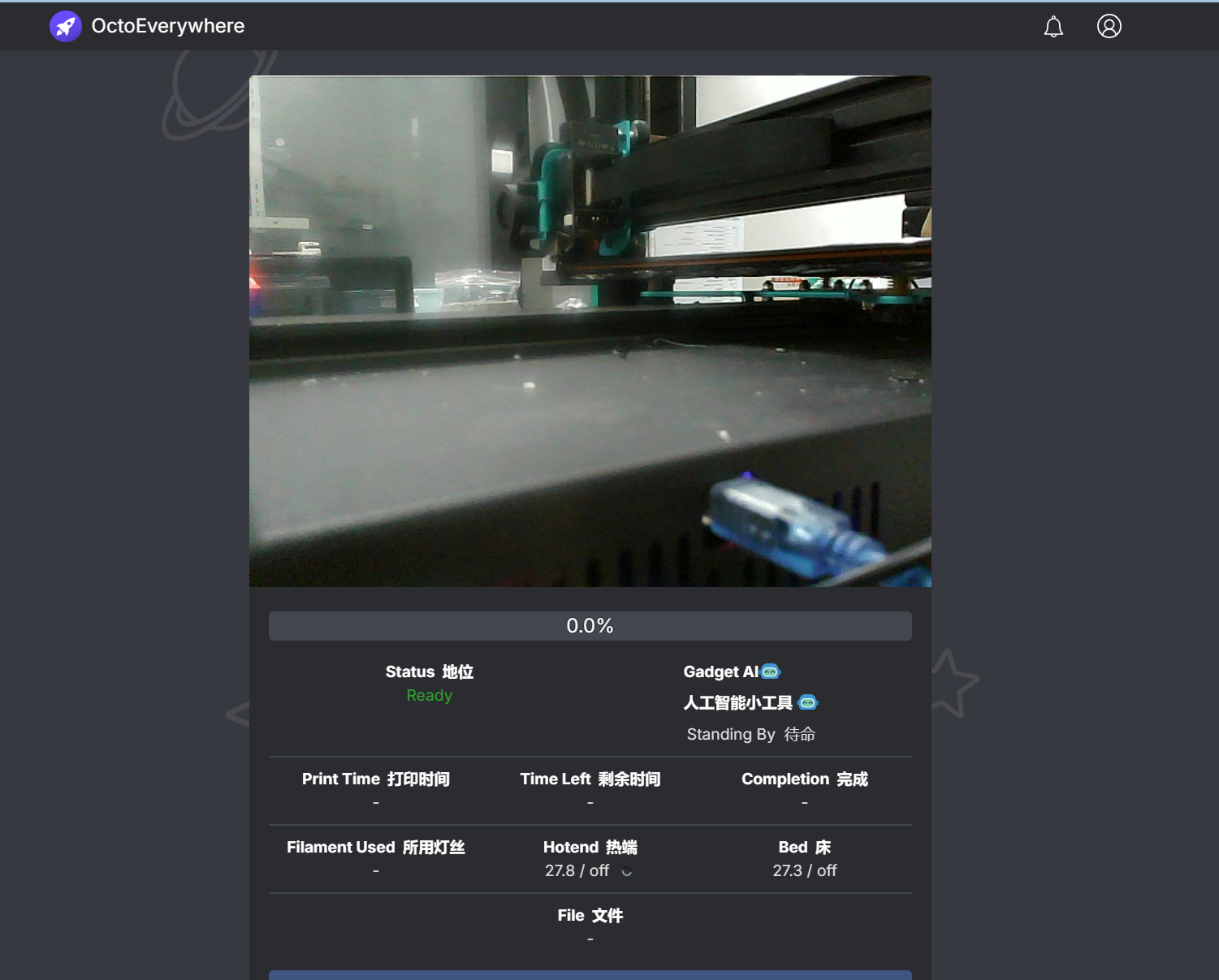Viewport: 1219px width, 980px height.
Task: Expand the Hotend temperature chevron
Action: pos(626,872)
